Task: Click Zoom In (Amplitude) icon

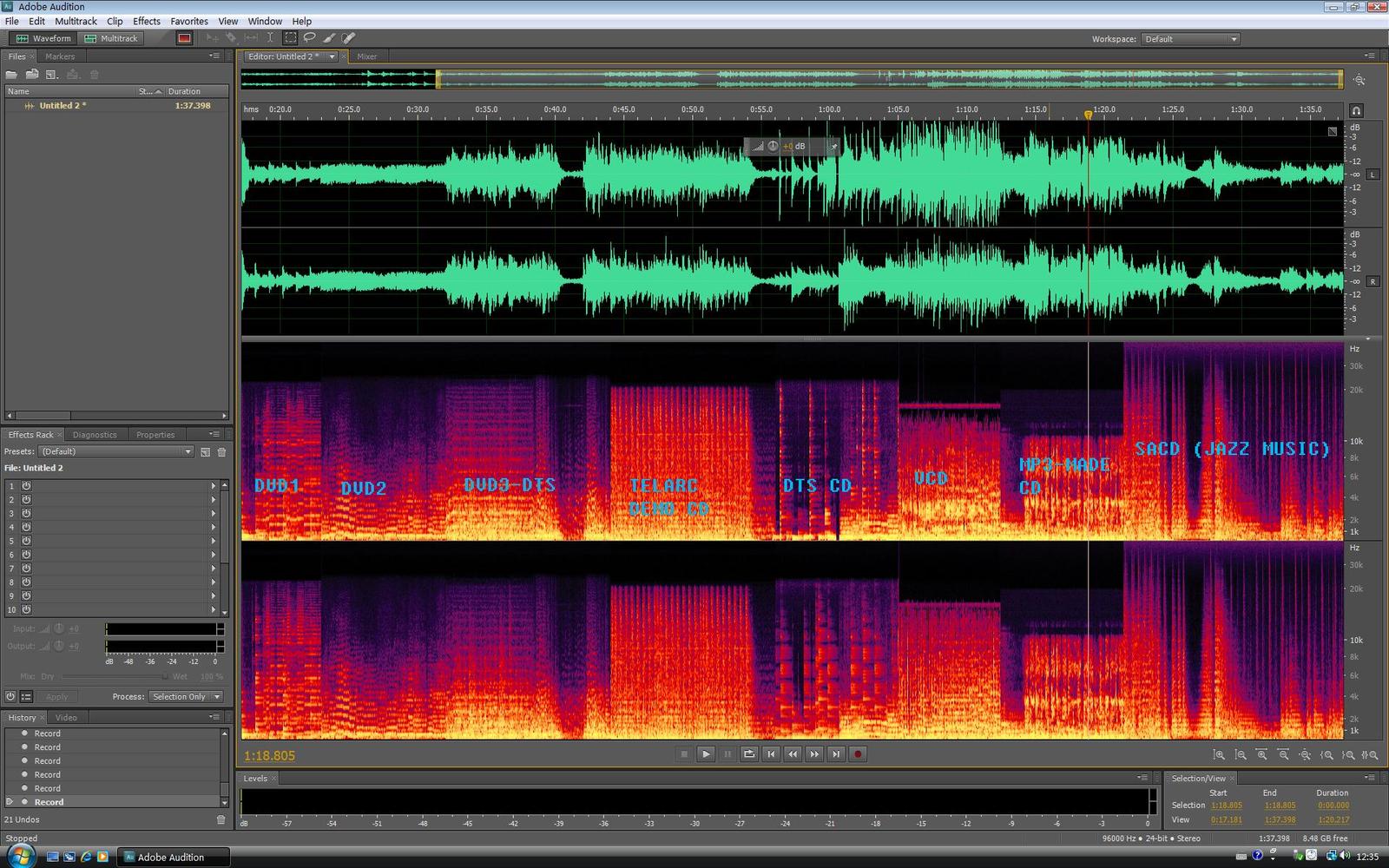Action: tap(1219, 755)
